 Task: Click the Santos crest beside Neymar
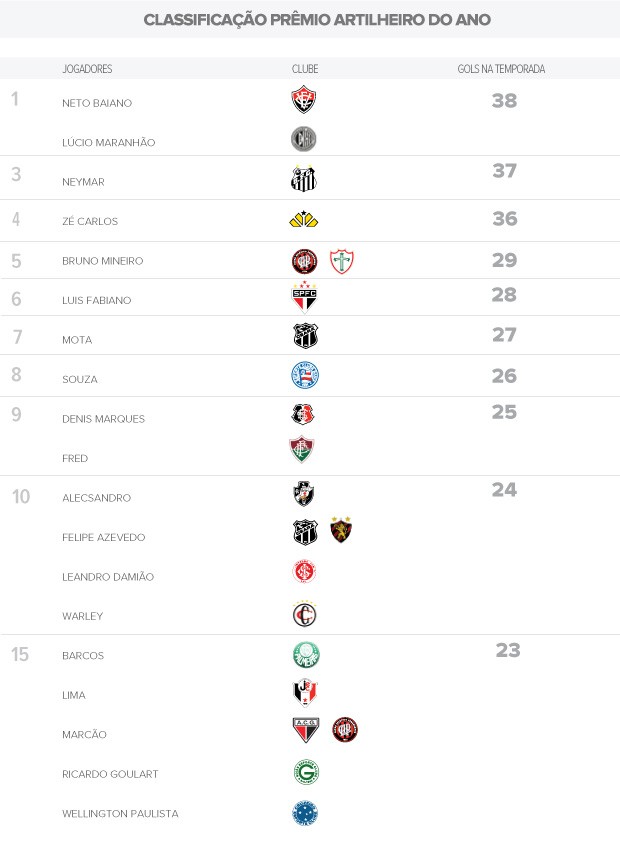pos(304,179)
